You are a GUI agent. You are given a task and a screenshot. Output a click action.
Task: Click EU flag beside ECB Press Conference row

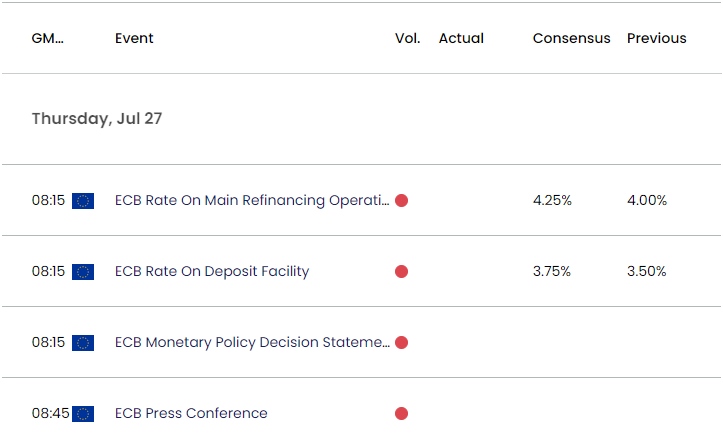tap(83, 414)
